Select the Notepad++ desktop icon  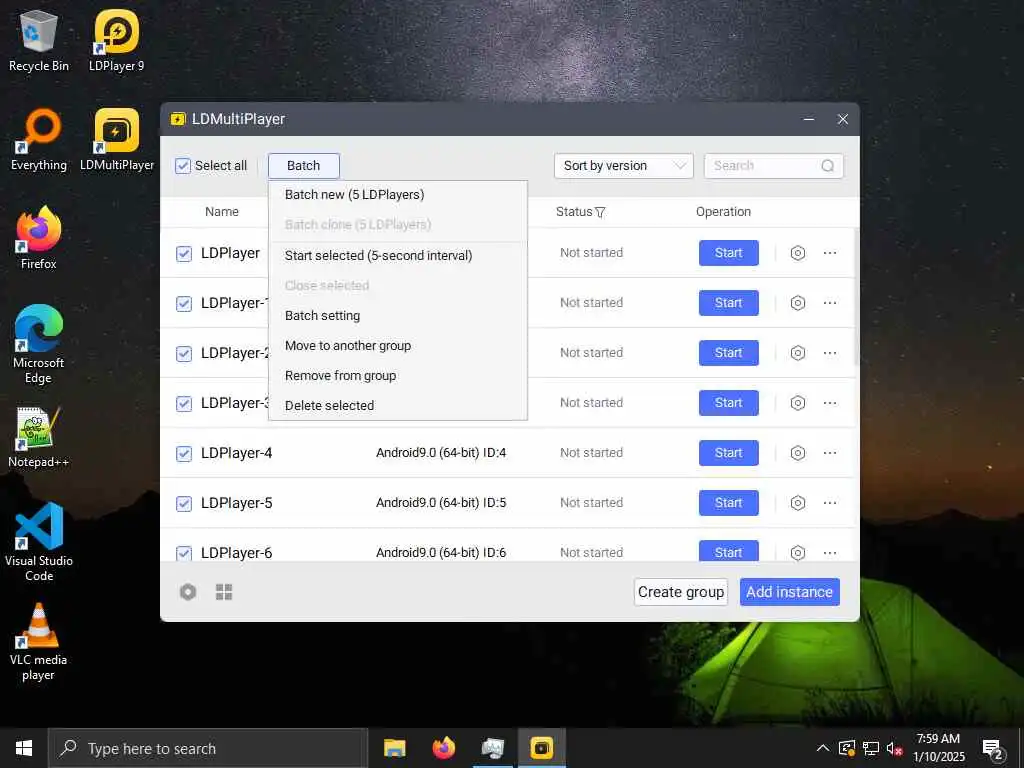point(39,437)
